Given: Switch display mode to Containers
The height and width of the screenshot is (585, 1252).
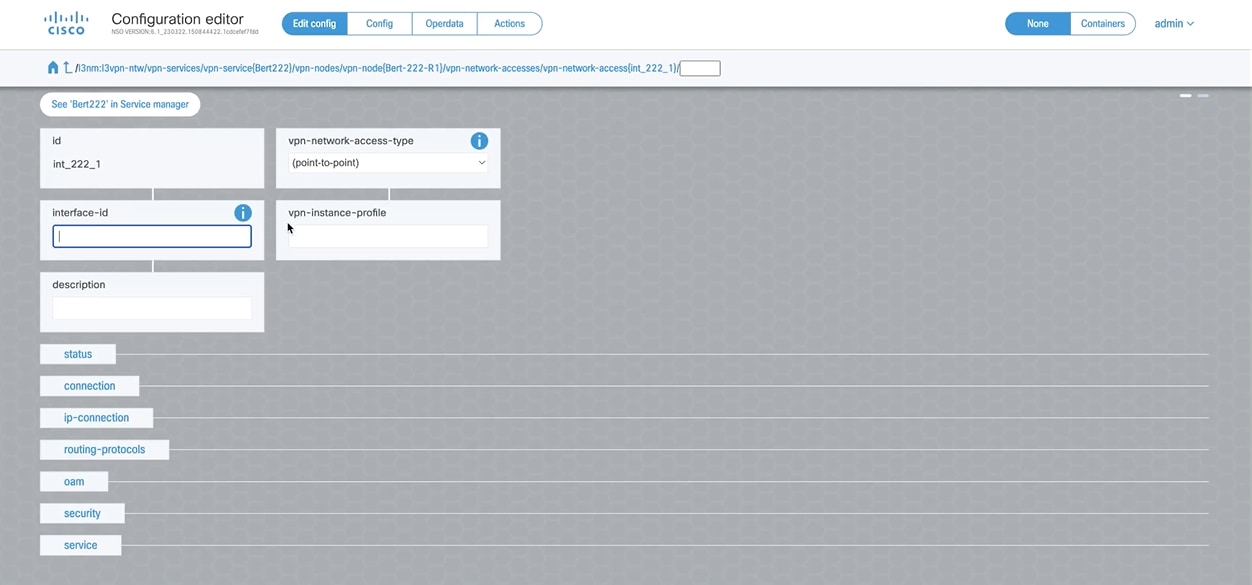Looking at the screenshot, I should [1101, 23].
